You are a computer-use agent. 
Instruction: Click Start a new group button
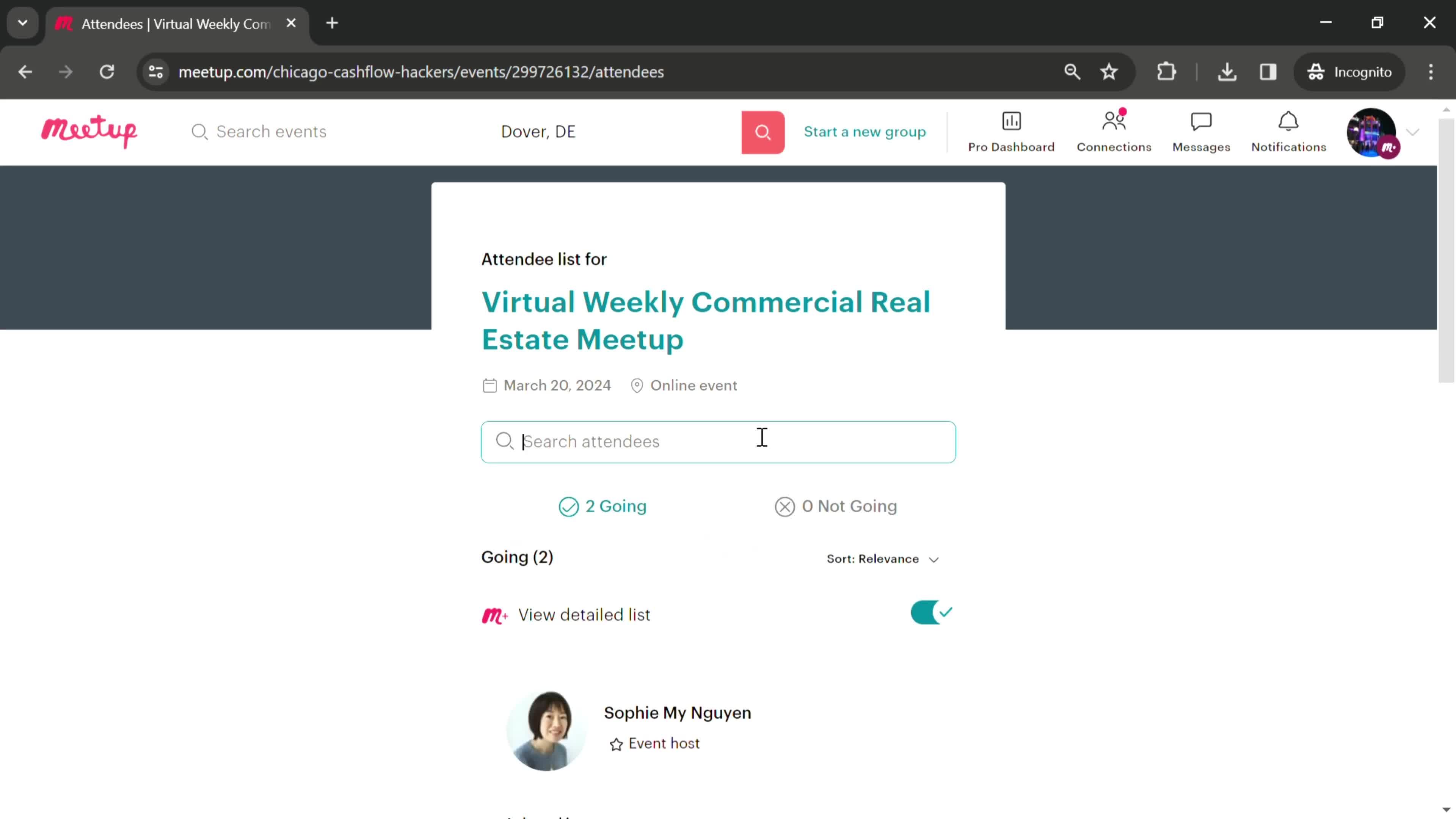click(864, 131)
